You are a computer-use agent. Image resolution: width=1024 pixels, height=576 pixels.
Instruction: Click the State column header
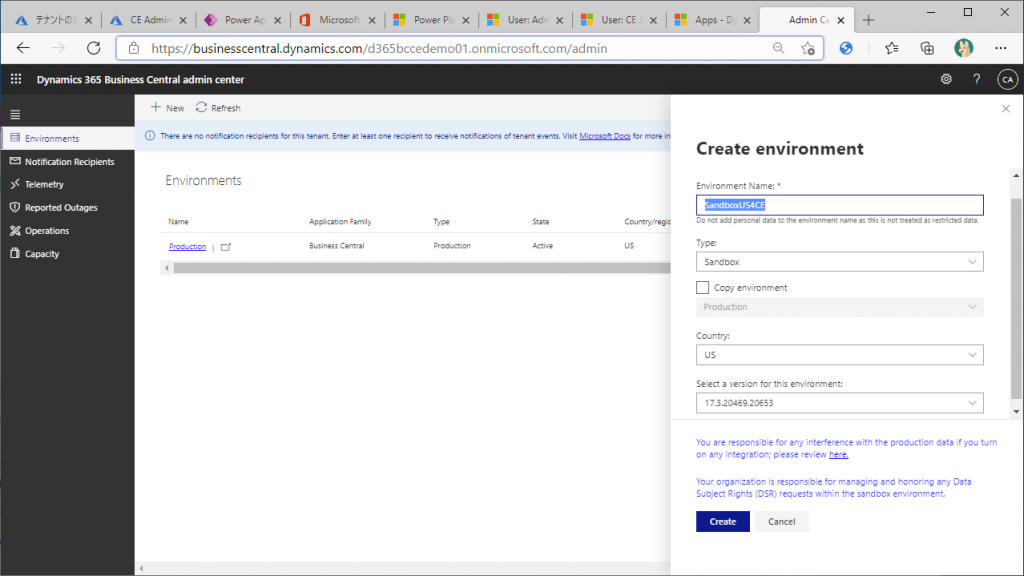(x=541, y=221)
